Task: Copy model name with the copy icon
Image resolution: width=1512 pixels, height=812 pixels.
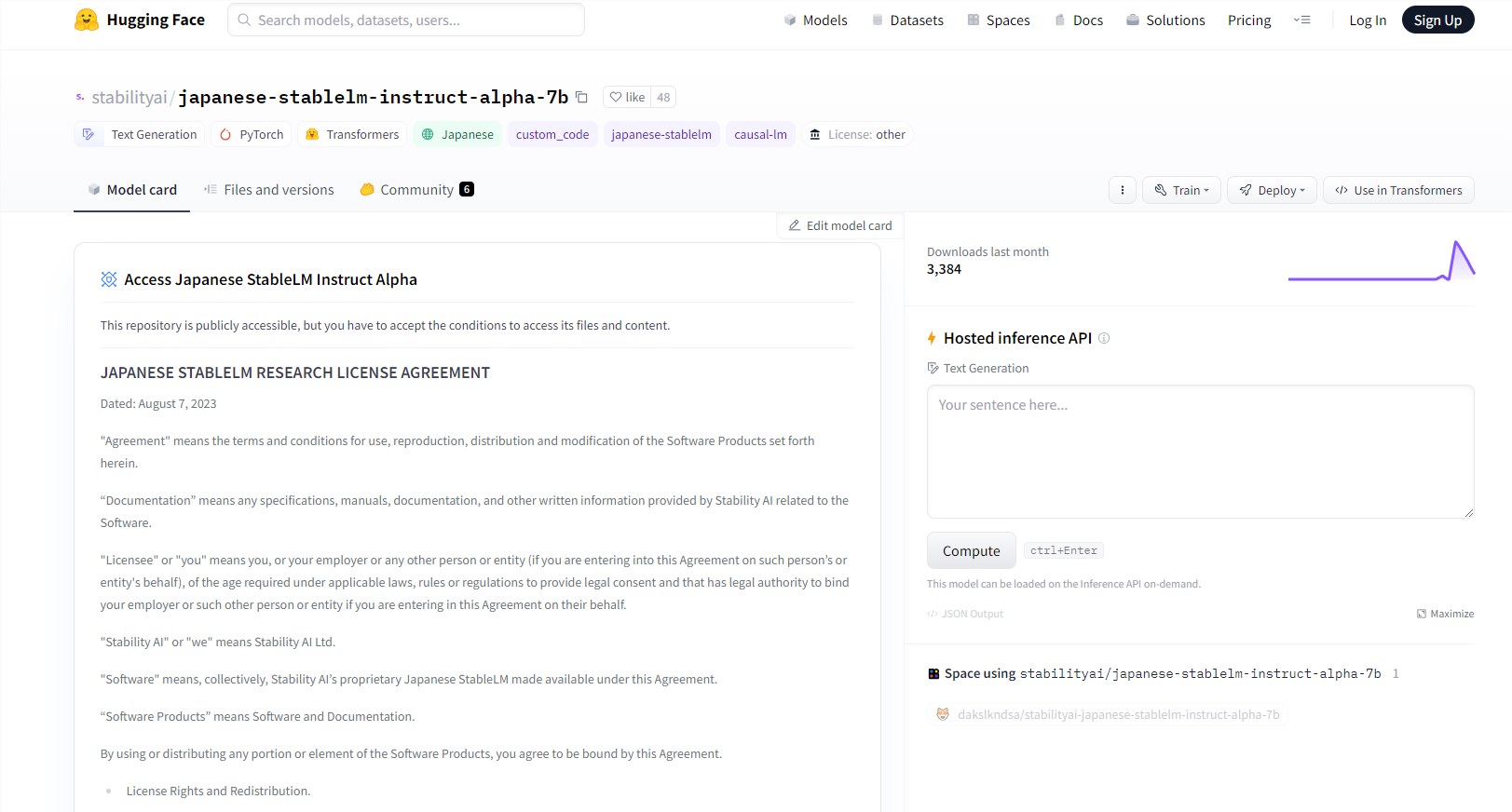Action: click(581, 97)
